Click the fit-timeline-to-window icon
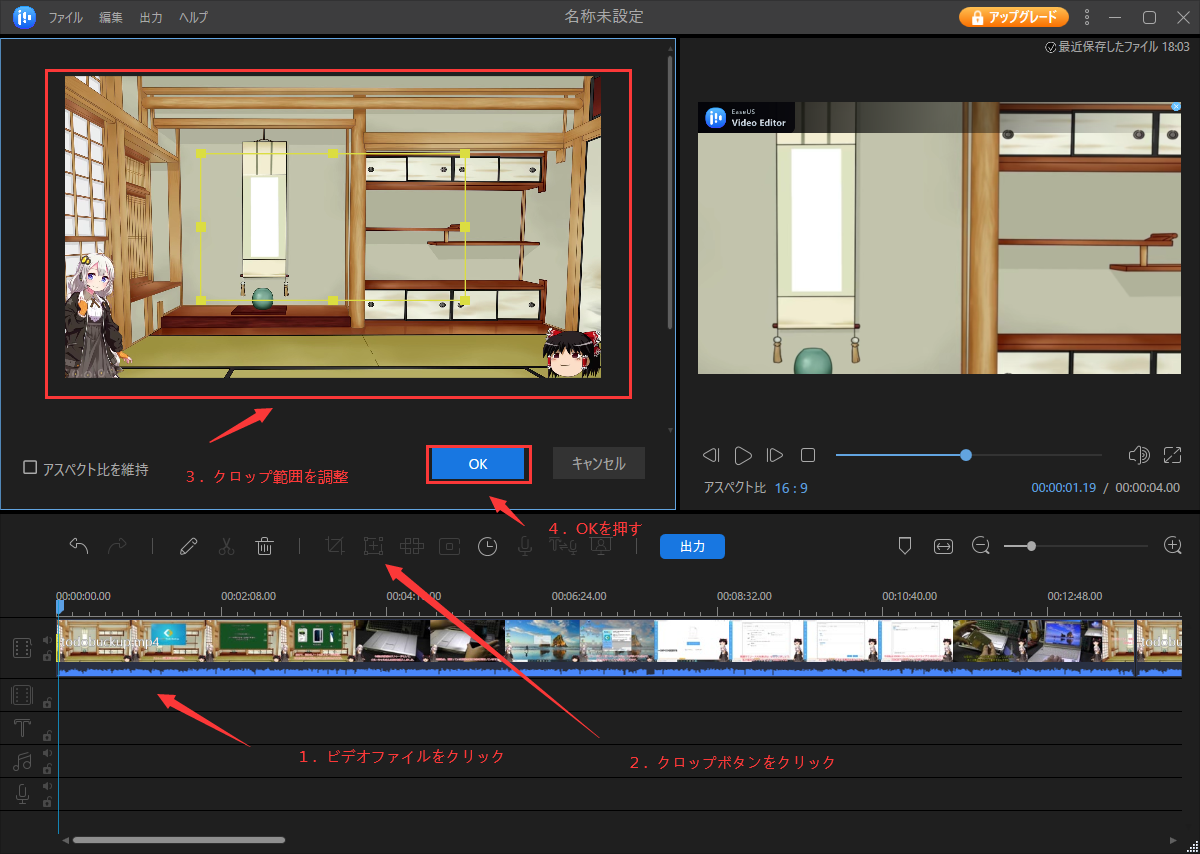 click(x=943, y=546)
